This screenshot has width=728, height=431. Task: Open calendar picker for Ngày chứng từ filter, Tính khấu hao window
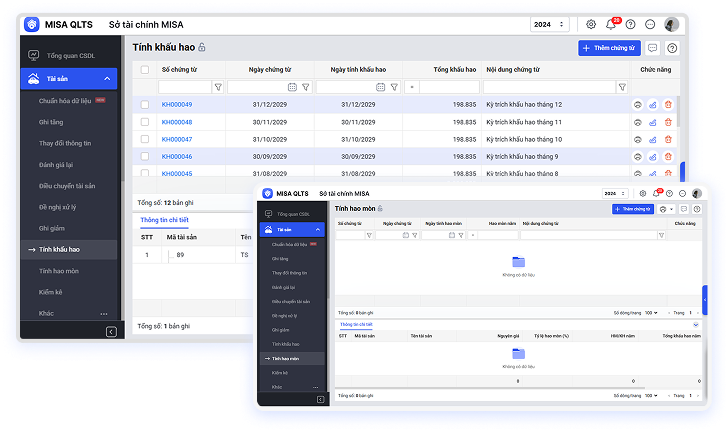click(292, 87)
